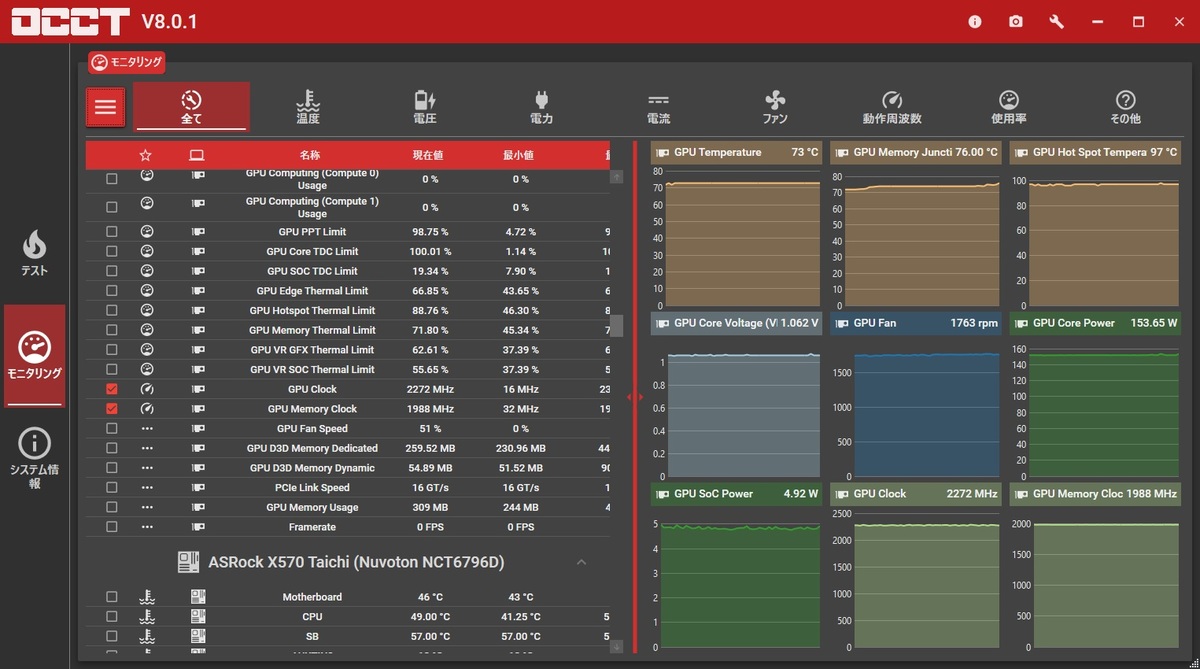Click the 98.75 % GPU PPT Limit value

(x=430, y=232)
